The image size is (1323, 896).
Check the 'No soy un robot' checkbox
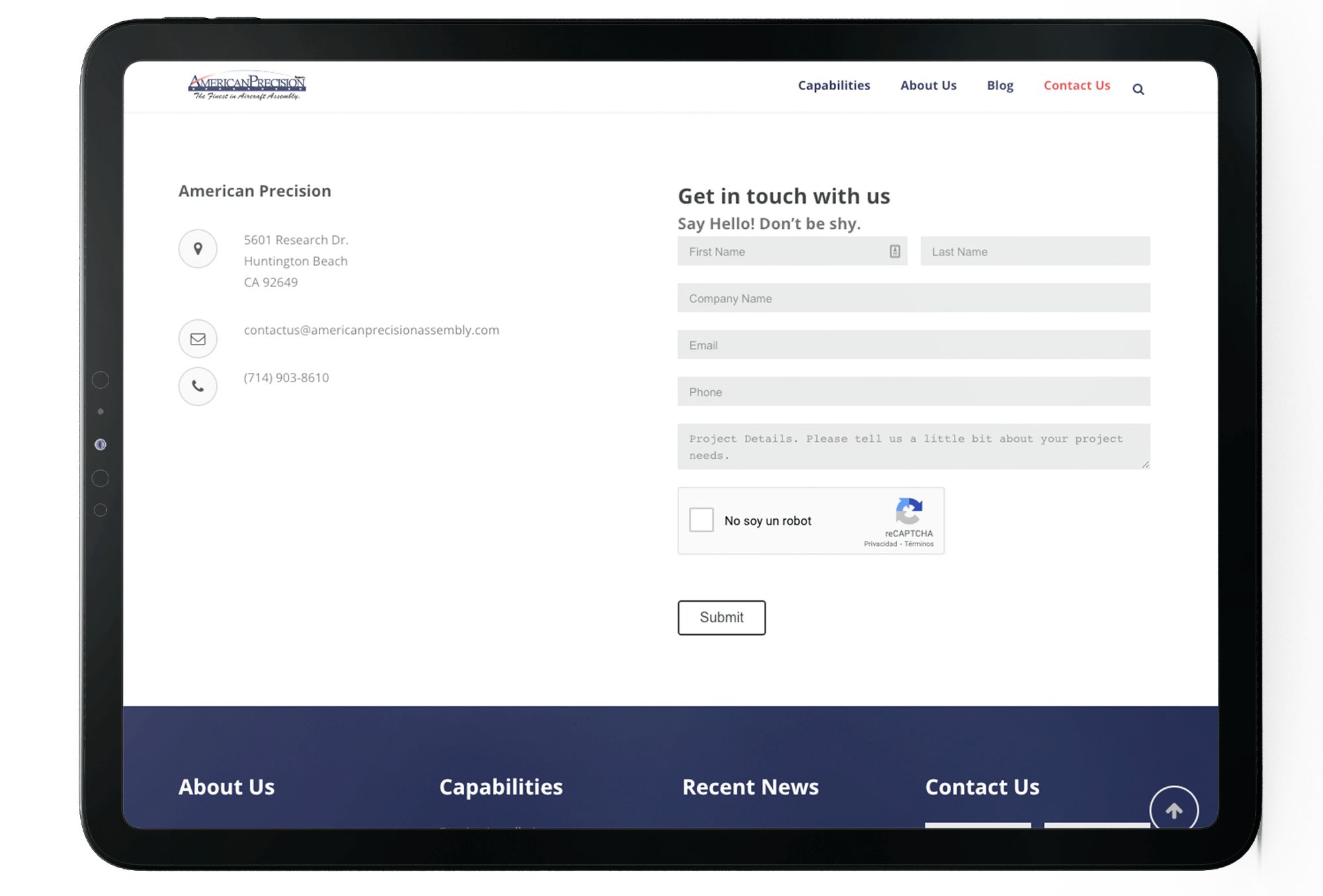point(702,520)
